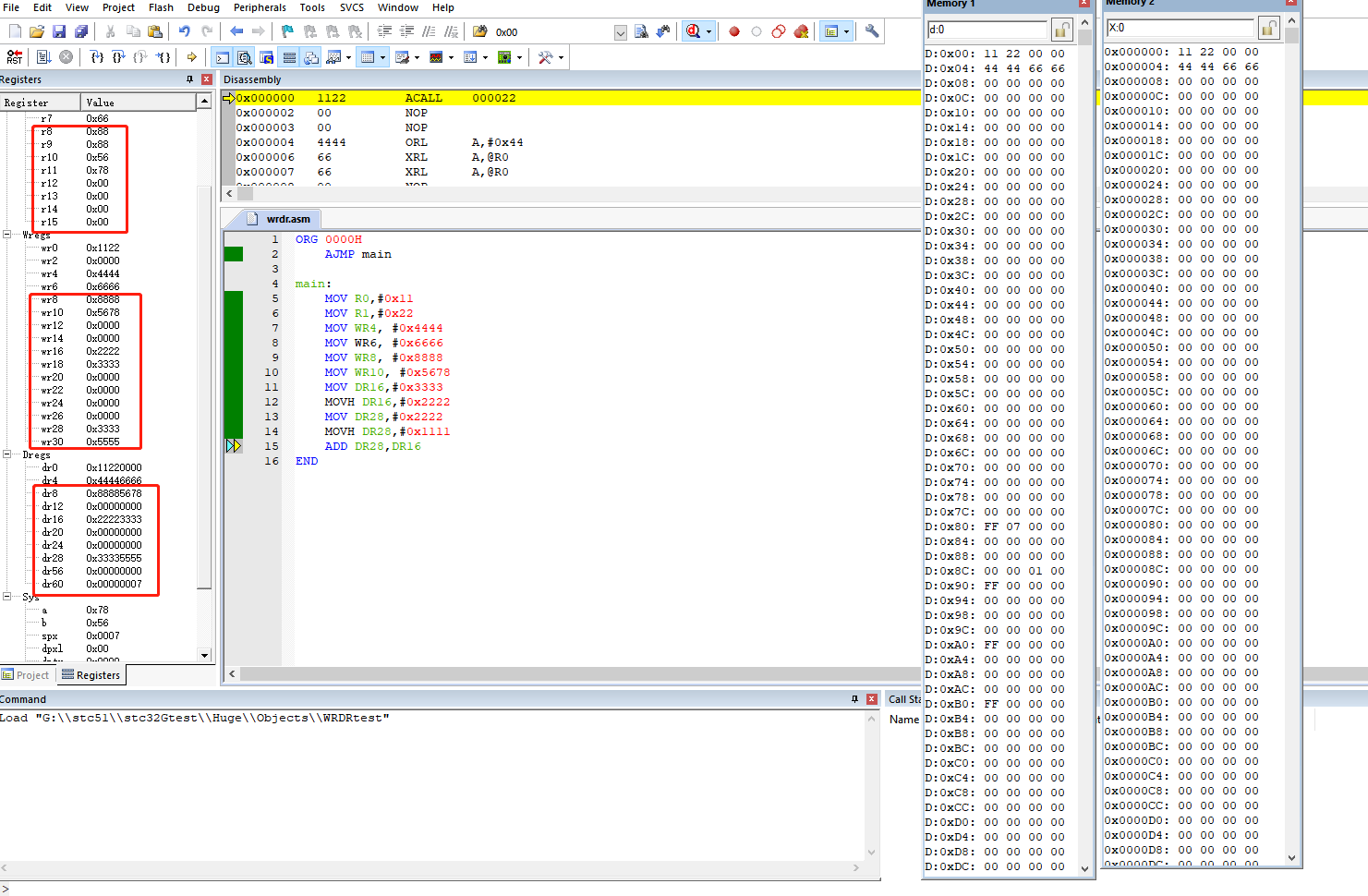Click Memory 2 scrollbar down arrow
This screenshot has width=1368, height=896.
click(x=1291, y=858)
